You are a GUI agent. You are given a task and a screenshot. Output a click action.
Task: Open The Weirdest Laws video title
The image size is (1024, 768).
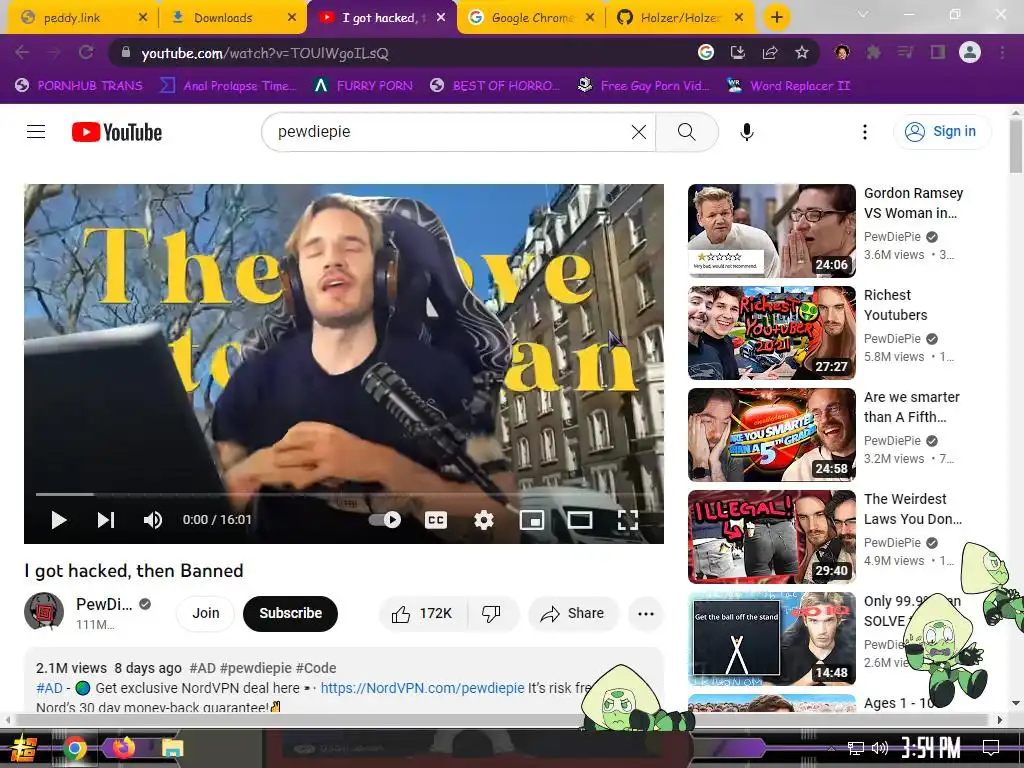click(x=912, y=509)
